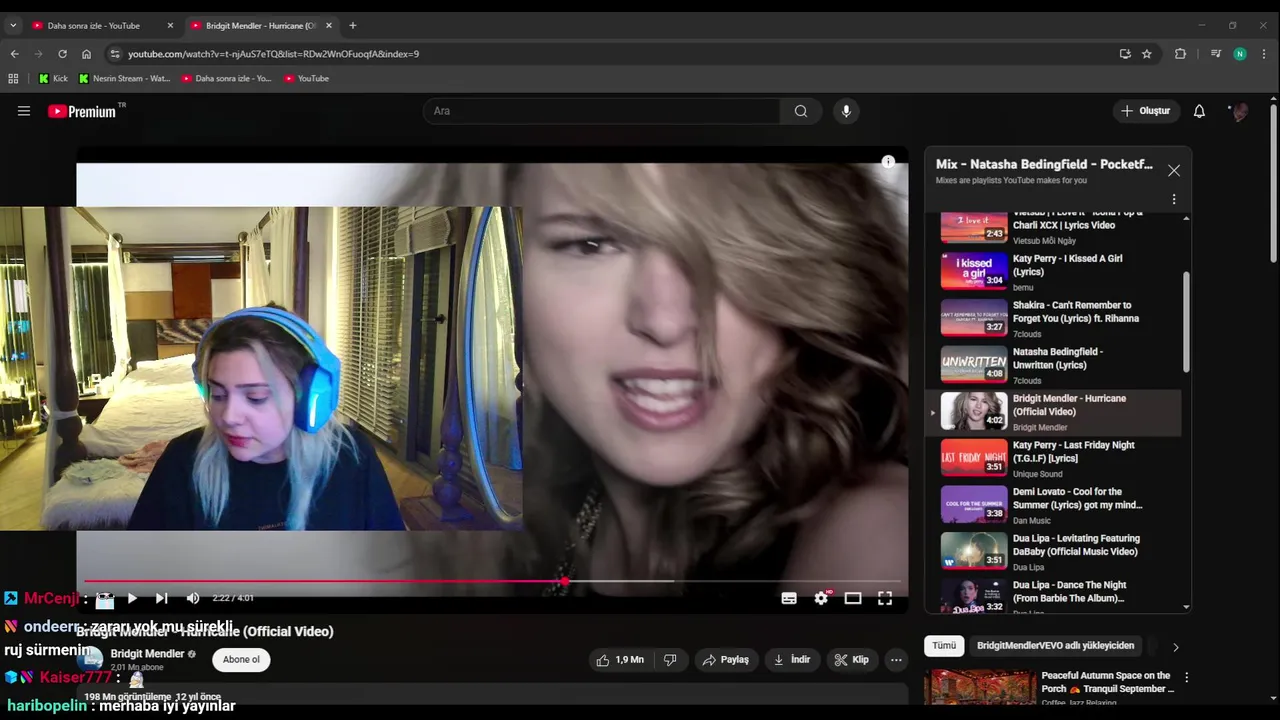Open the YouTube hamburger guide menu
Image resolution: width=1280 pixels, height=720 pixels.
[24, 111]
